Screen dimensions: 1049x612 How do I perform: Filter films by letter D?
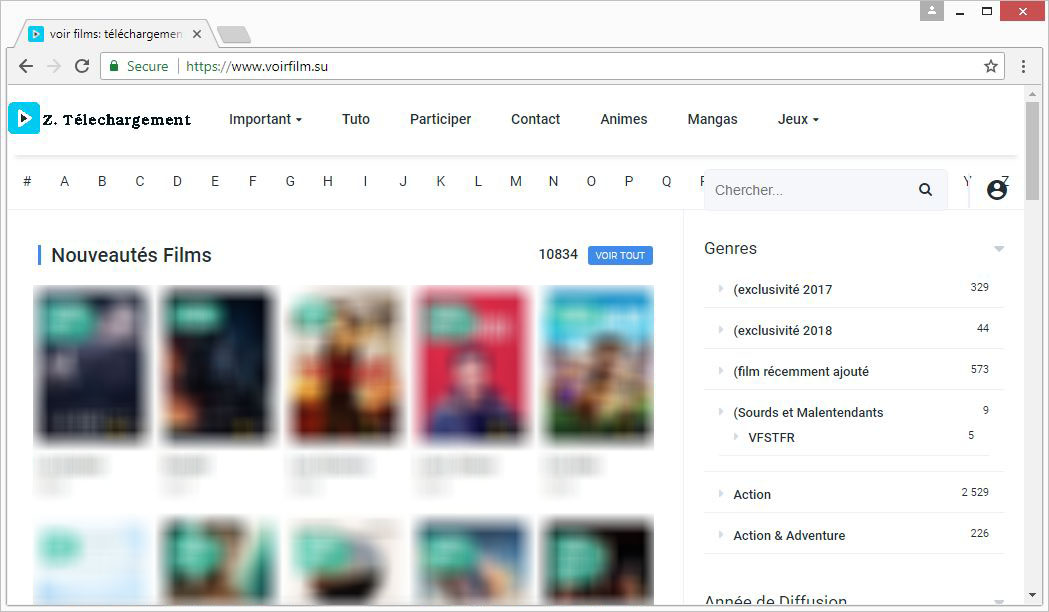[x=177, y=181]
